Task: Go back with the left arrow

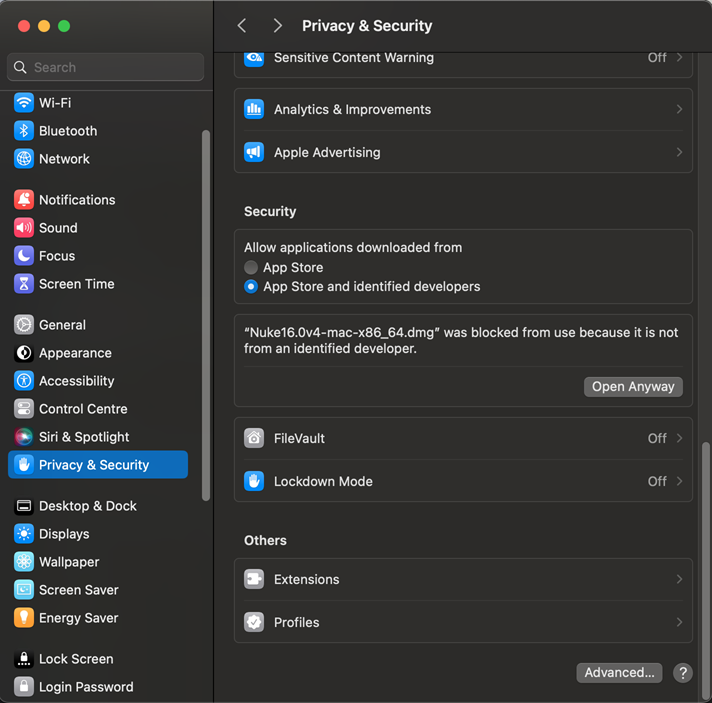Action: pyautogui.click(x=242, y=26)
